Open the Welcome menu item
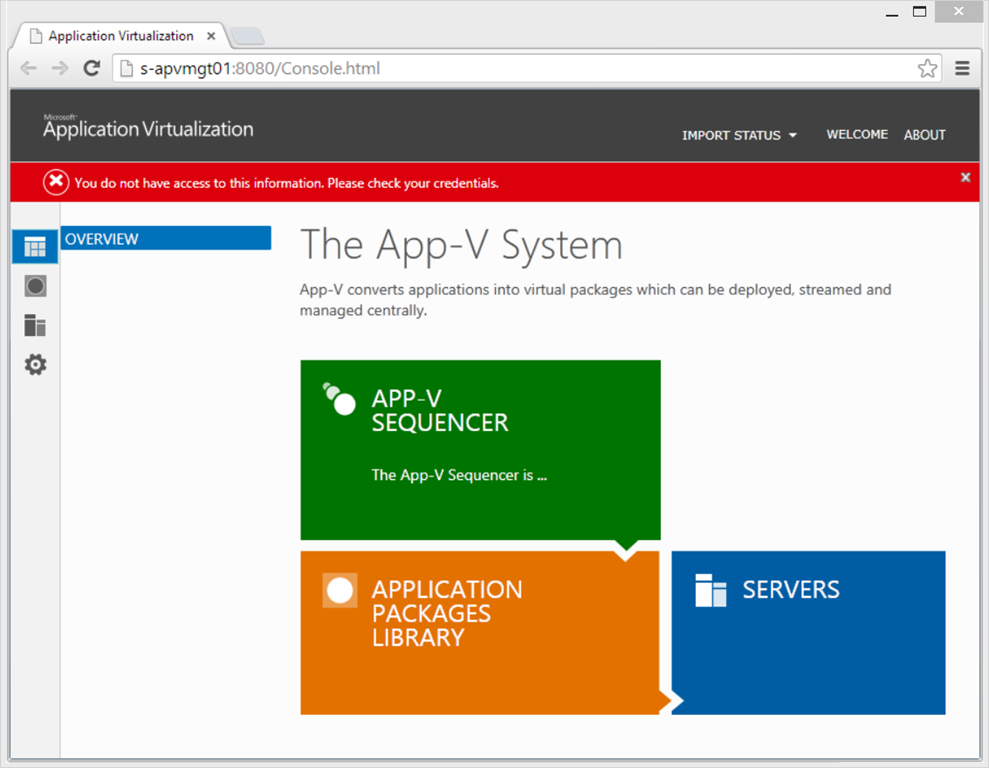 pos(857,134)
